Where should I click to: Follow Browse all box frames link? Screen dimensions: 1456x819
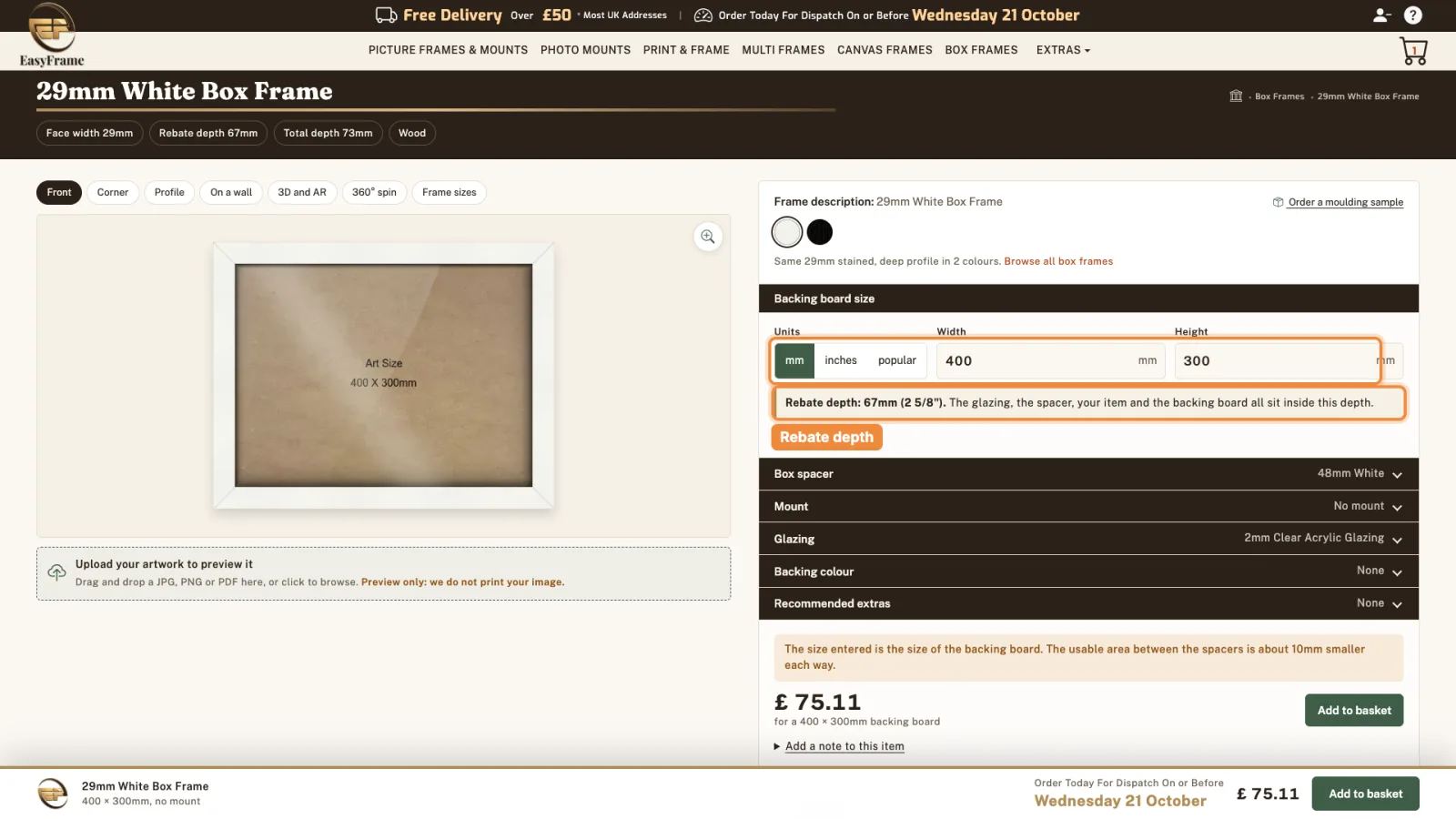1058,261
